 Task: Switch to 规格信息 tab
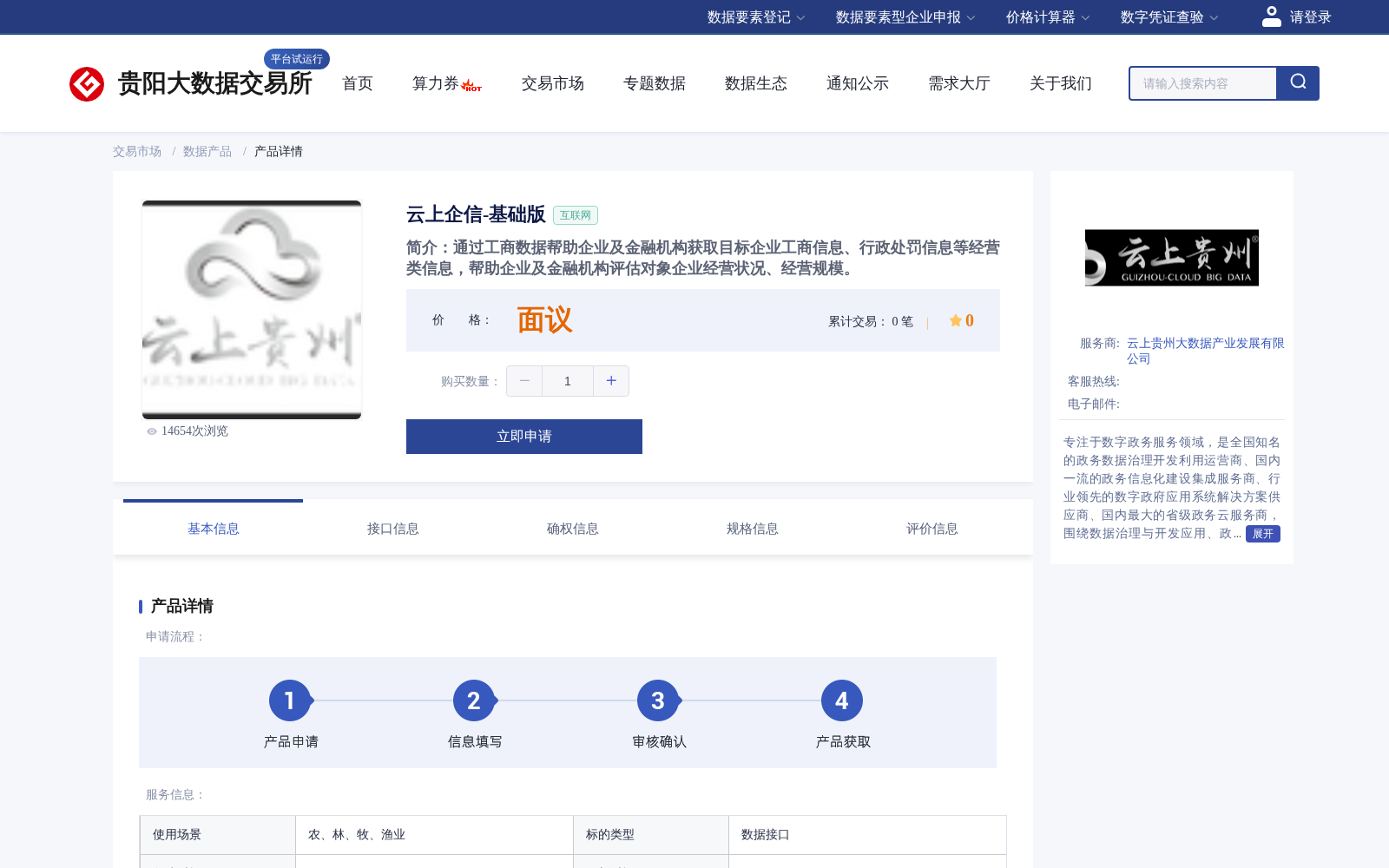pos(753,529)
